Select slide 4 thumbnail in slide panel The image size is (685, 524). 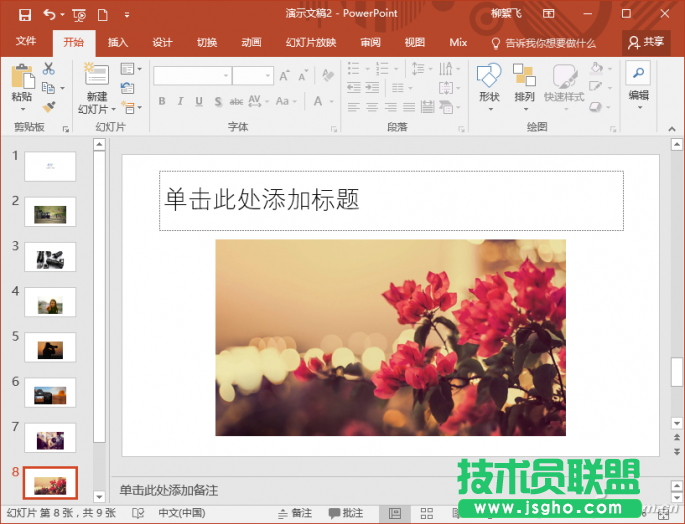[x=50, y=302]
